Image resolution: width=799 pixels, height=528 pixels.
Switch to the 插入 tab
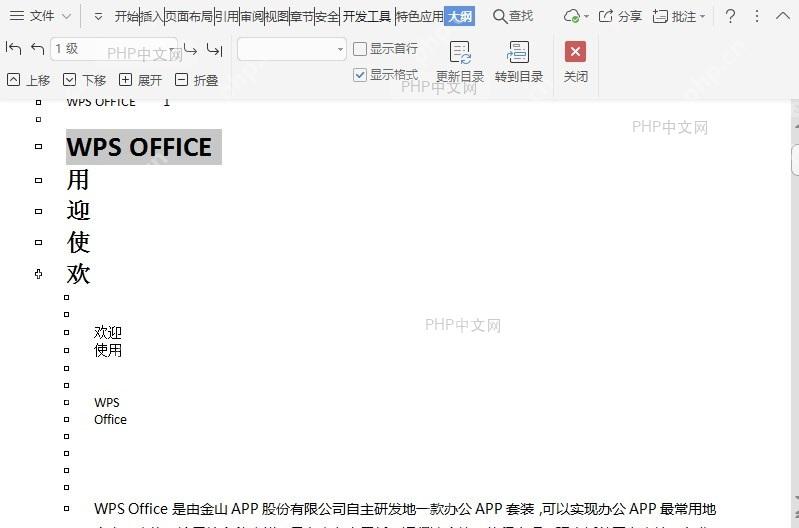pyautogui.click(x=151, y=17)
